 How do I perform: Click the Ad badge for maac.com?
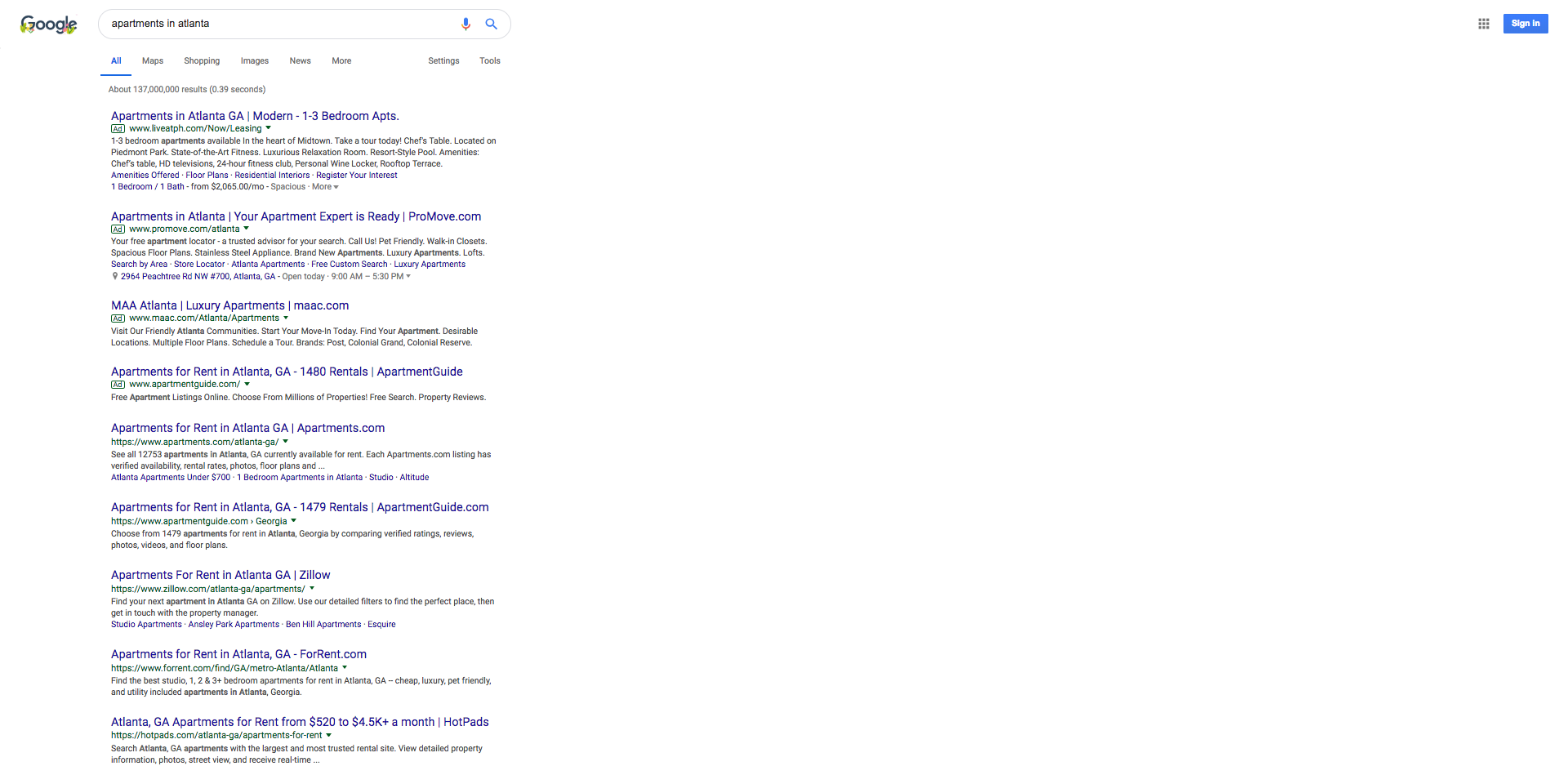coord(118,318)
